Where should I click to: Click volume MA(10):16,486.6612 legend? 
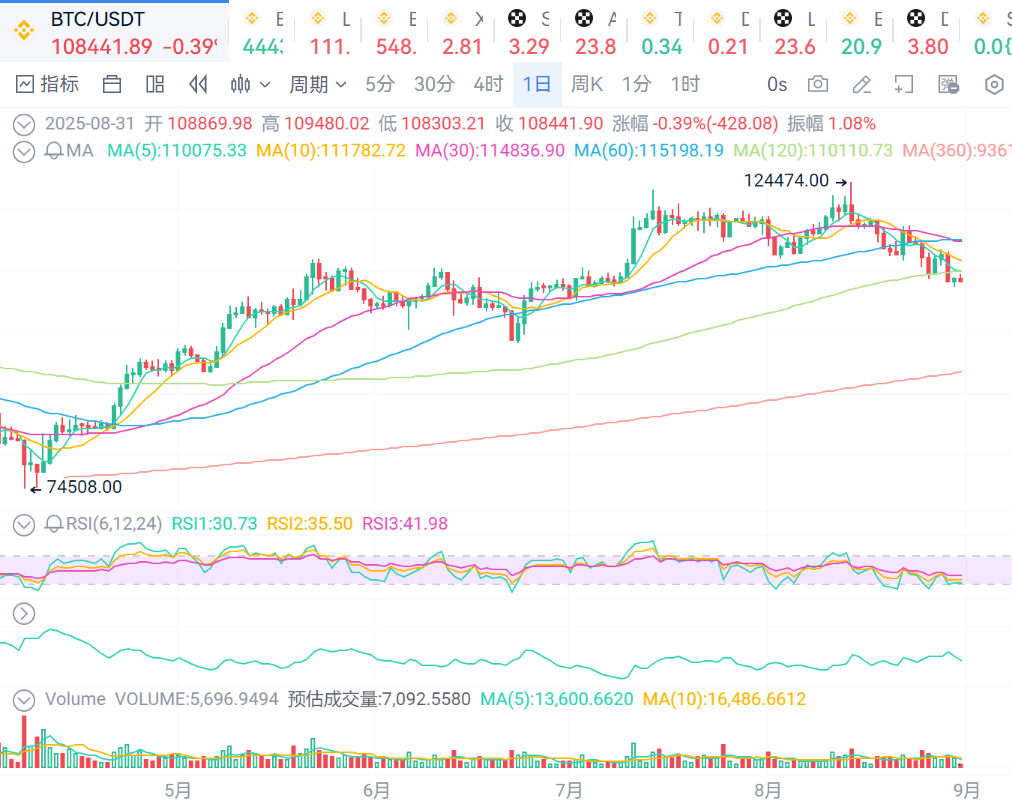[724, 699]
